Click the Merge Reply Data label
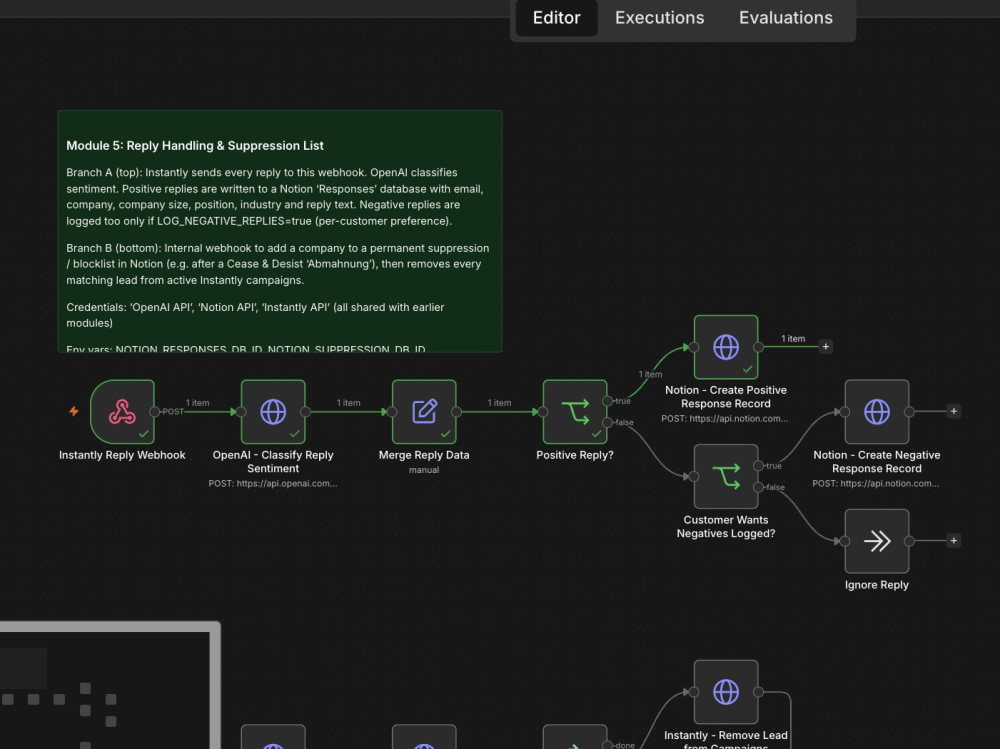This screenshot has width=1000, height=749. (x=424, y=455)
